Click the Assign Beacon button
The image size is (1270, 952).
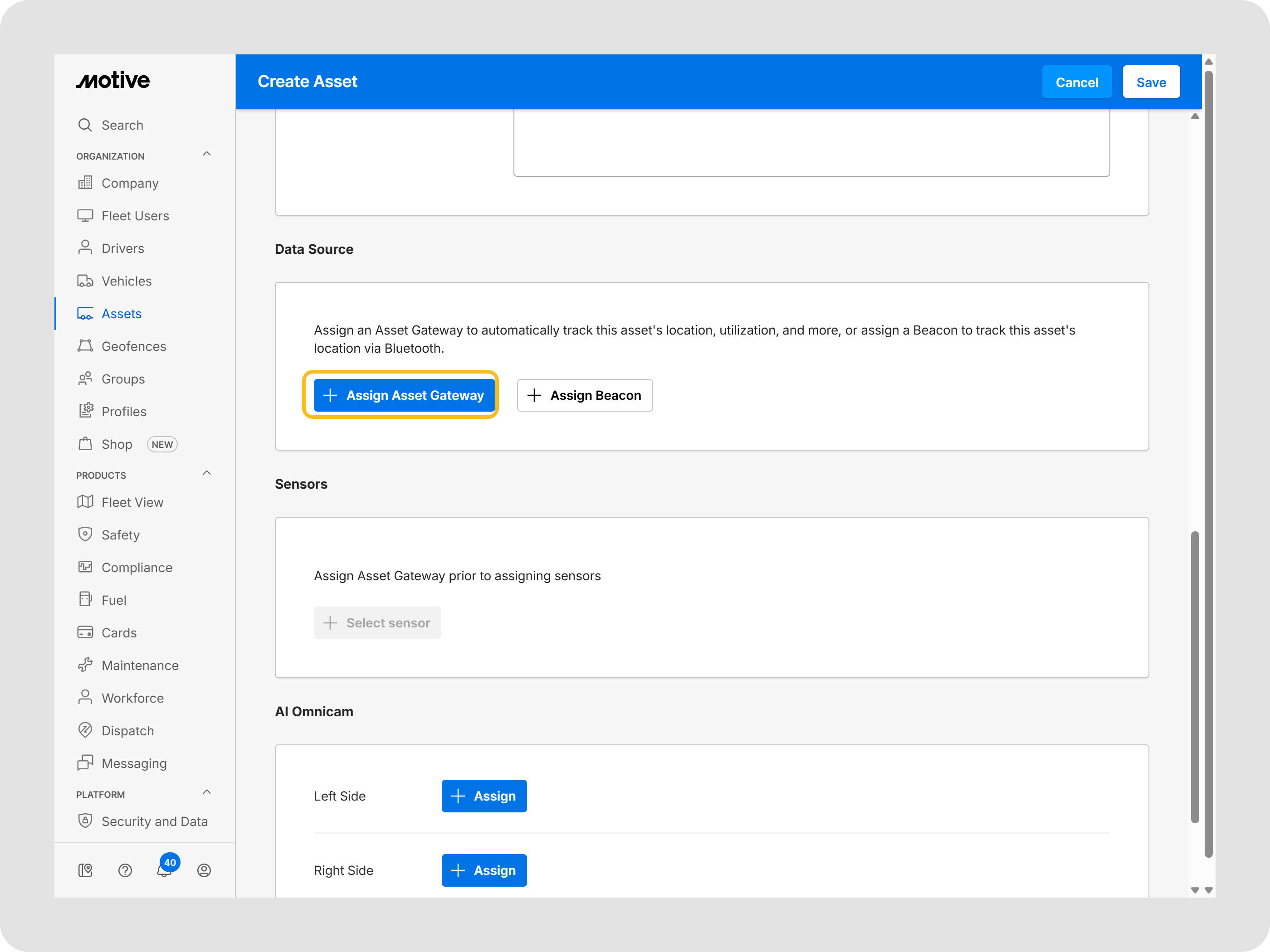[585, 395]
